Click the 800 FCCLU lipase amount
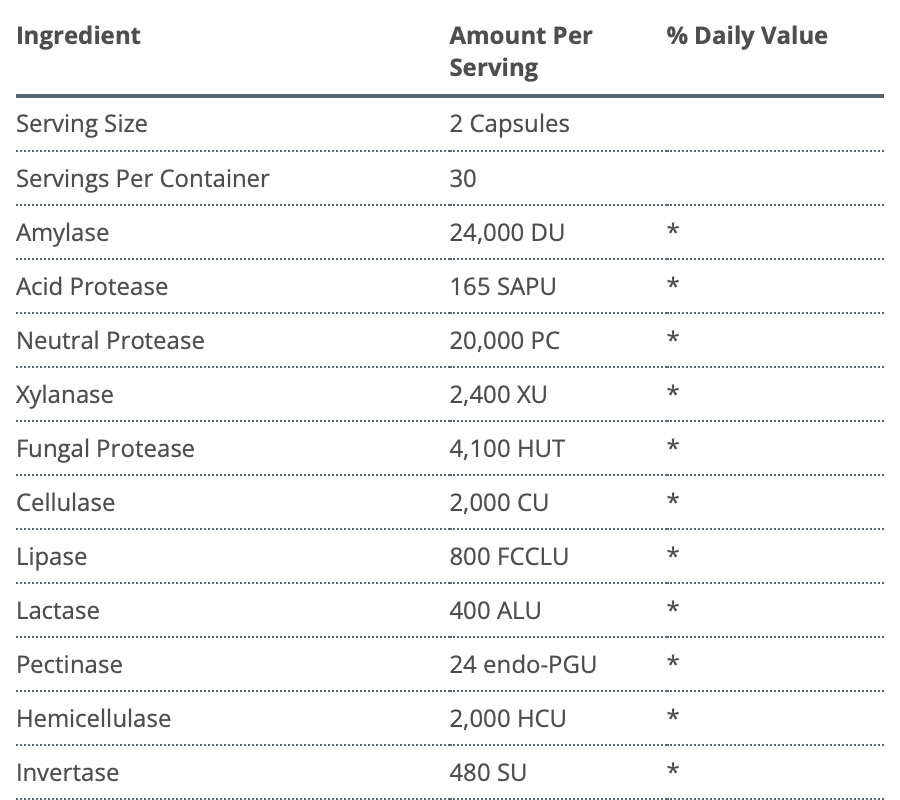900x800 pixels. tap(509, 556)
